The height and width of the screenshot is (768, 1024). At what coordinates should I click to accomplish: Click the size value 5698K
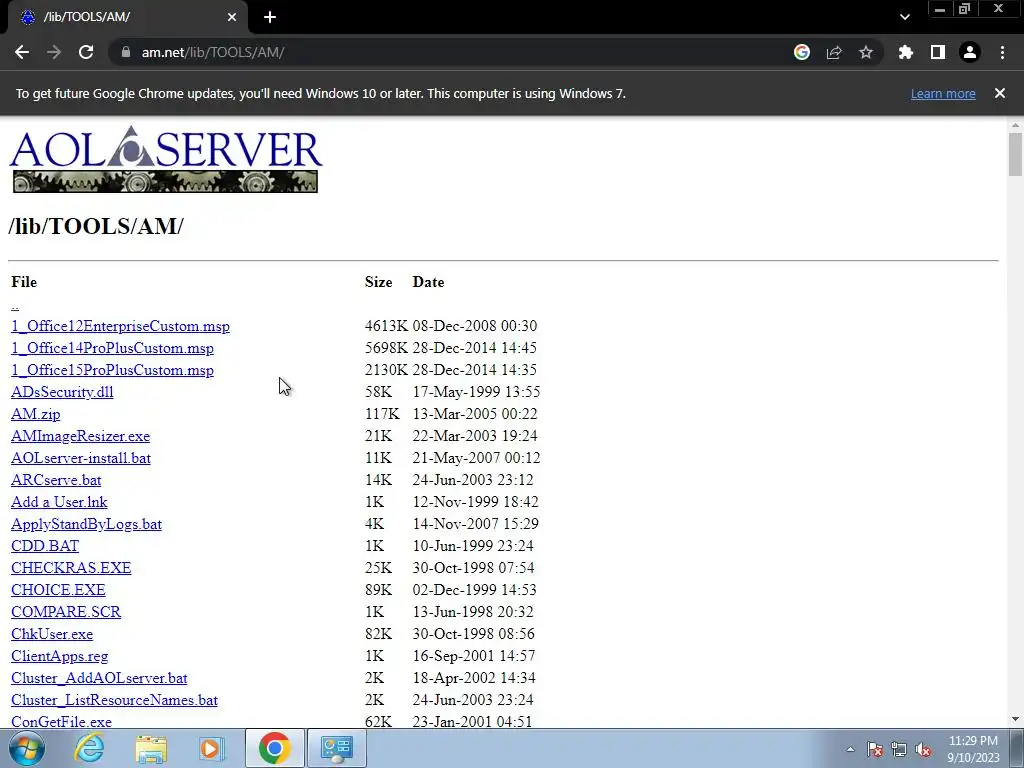(x=386, y=348)
